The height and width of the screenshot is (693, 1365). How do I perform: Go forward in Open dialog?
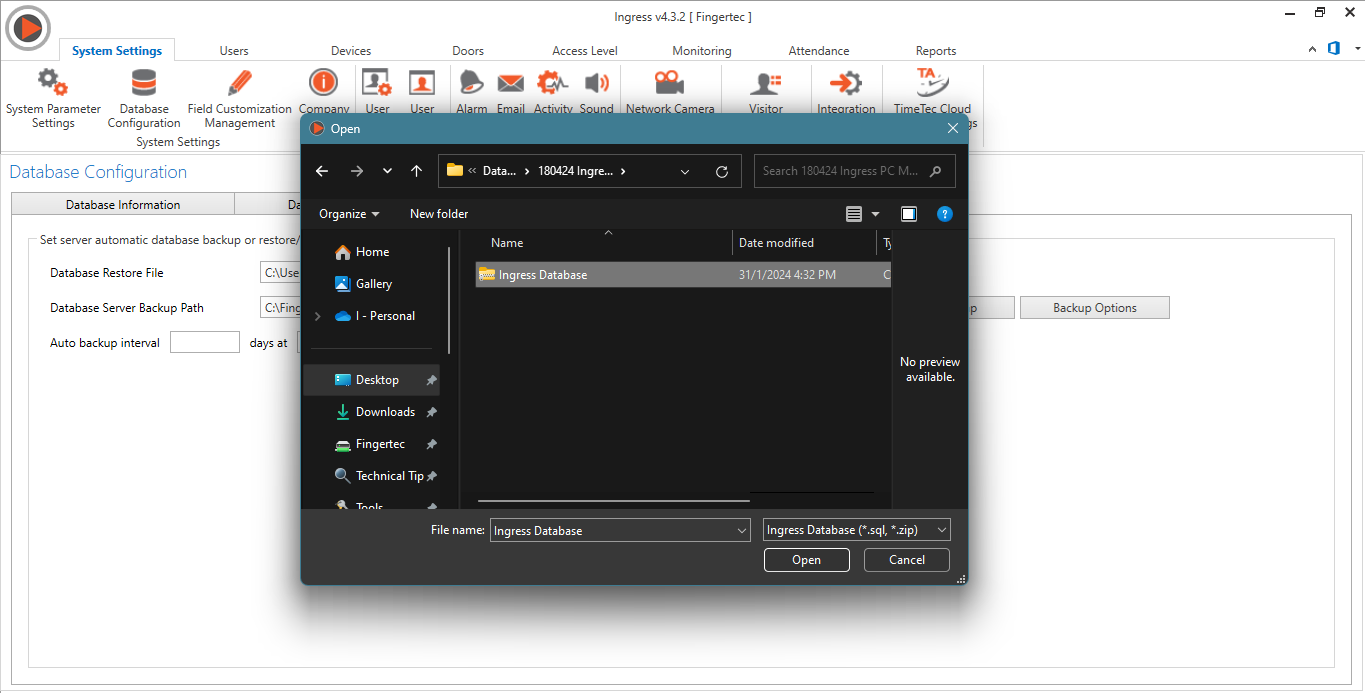(357, 171)
